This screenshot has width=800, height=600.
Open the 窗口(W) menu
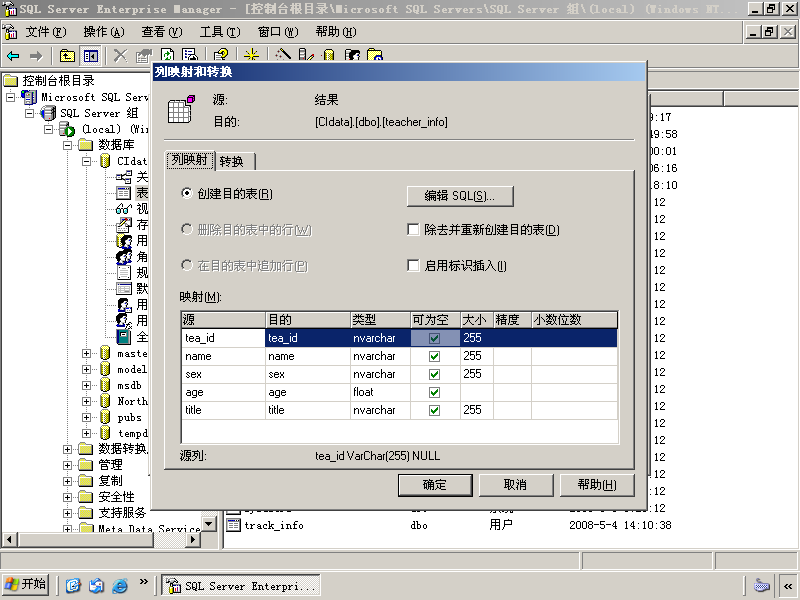point(278,32)
